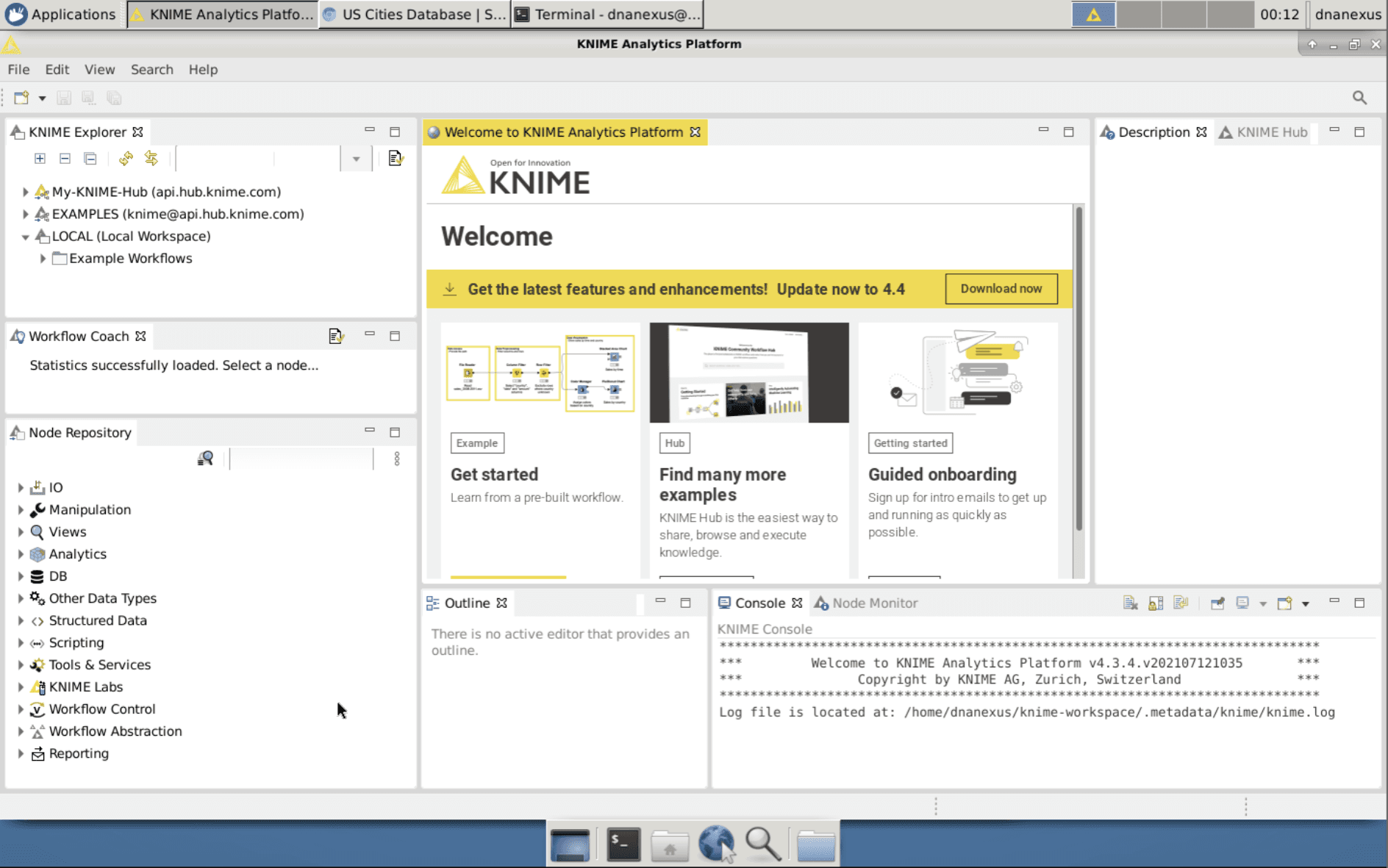Click the New workflow wizard toolbar icon

(21, 98)
